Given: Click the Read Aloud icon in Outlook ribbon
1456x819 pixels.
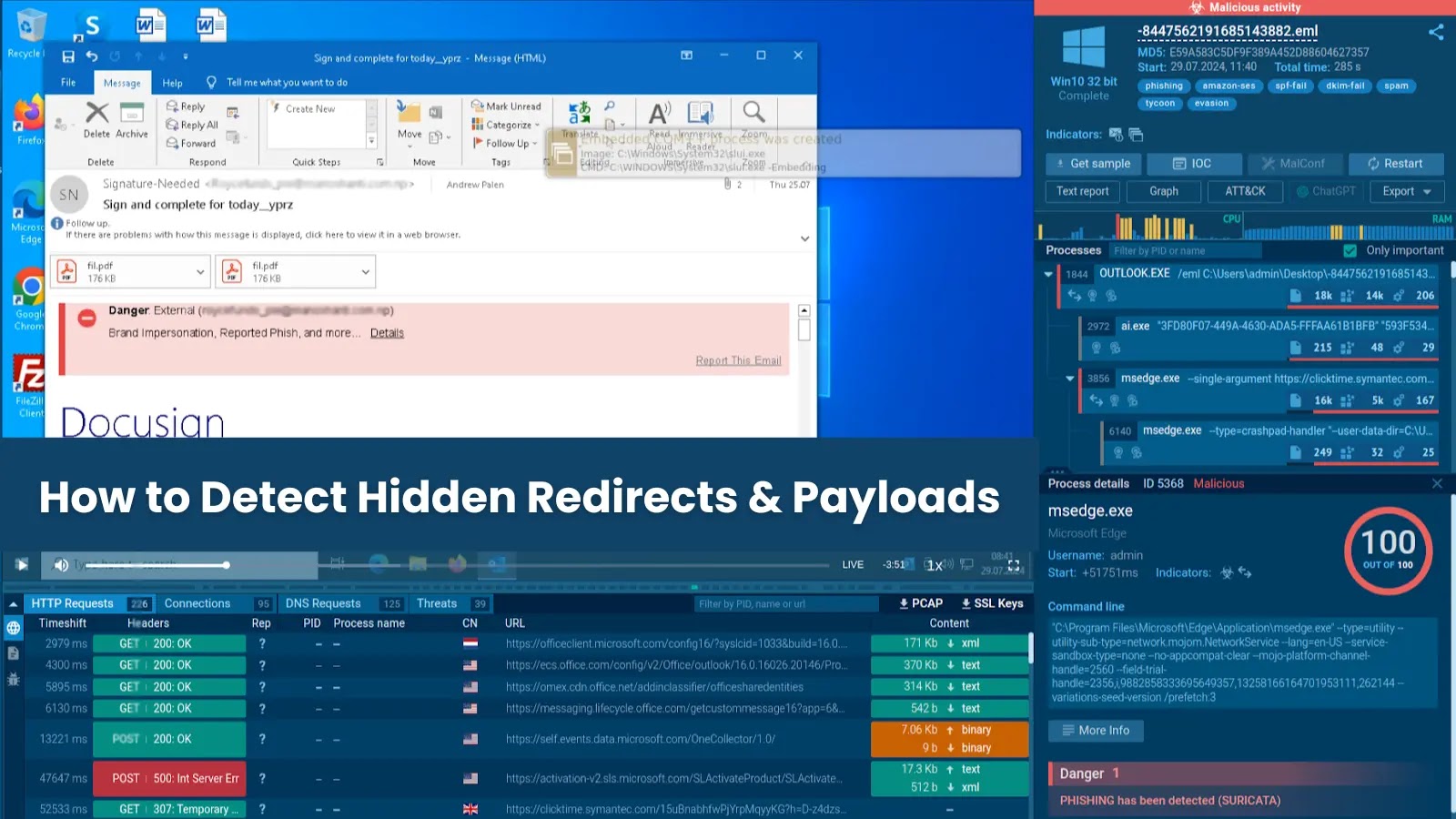Looking at the screenshot, I should coord(659,115).
